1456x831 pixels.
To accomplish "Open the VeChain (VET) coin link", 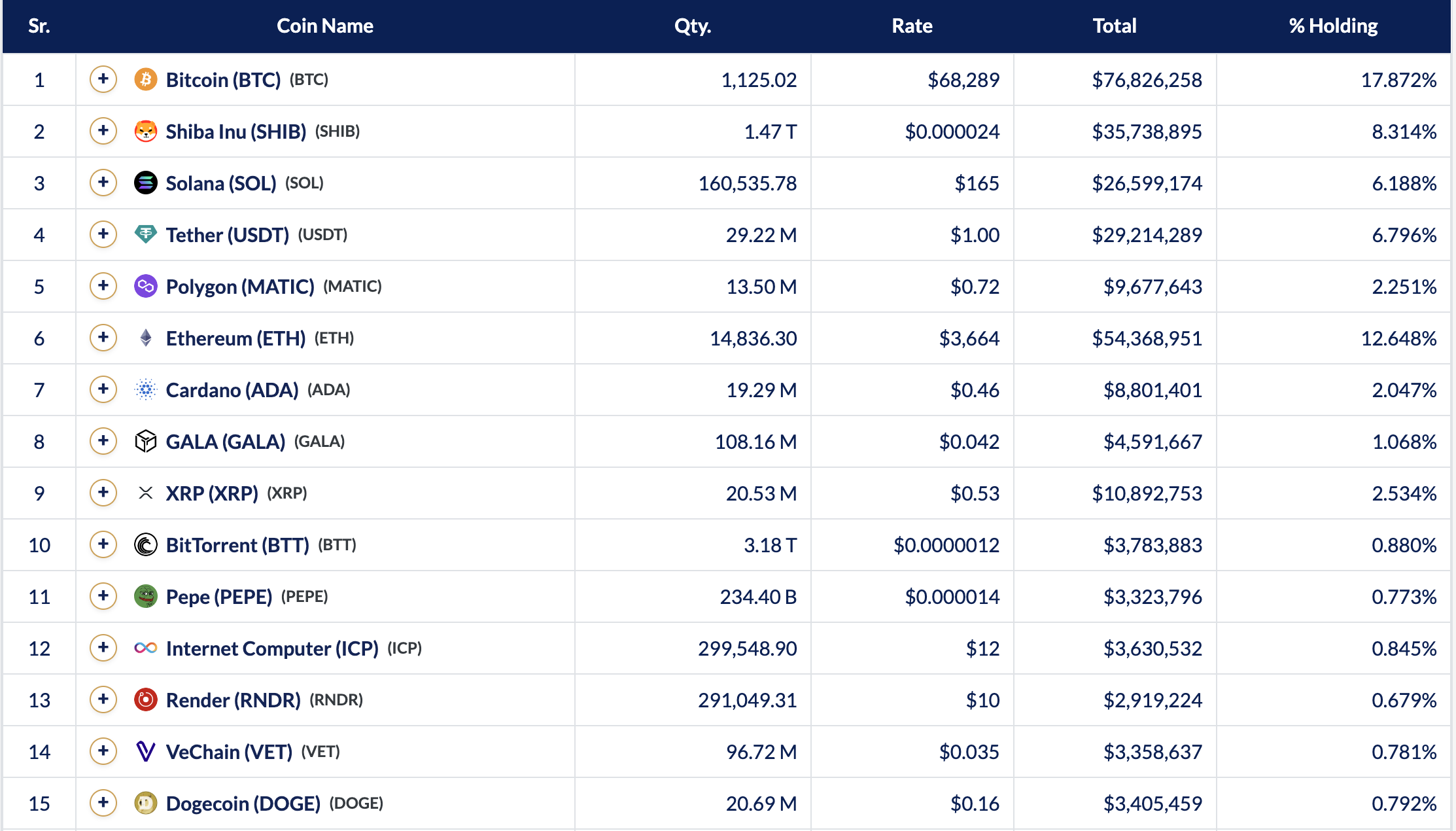I will pyautogui.click(x=229, y=752).
